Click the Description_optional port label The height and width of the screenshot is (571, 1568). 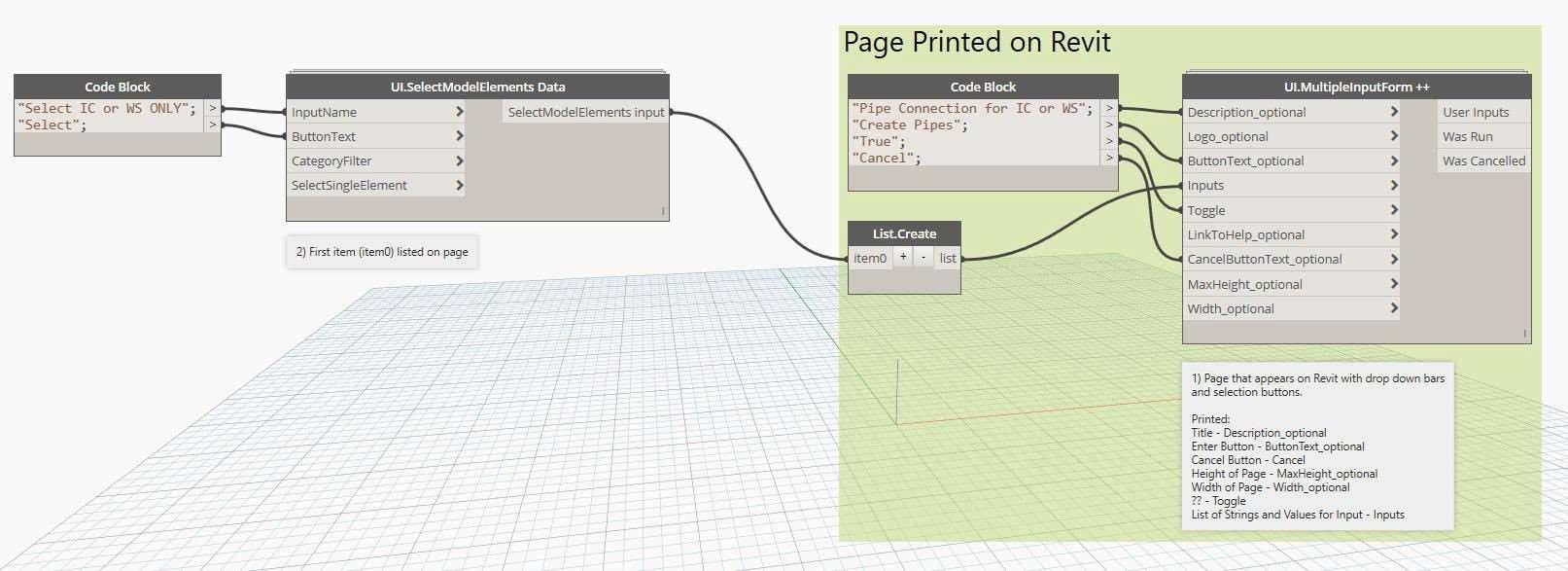[x=1246, y=112]
